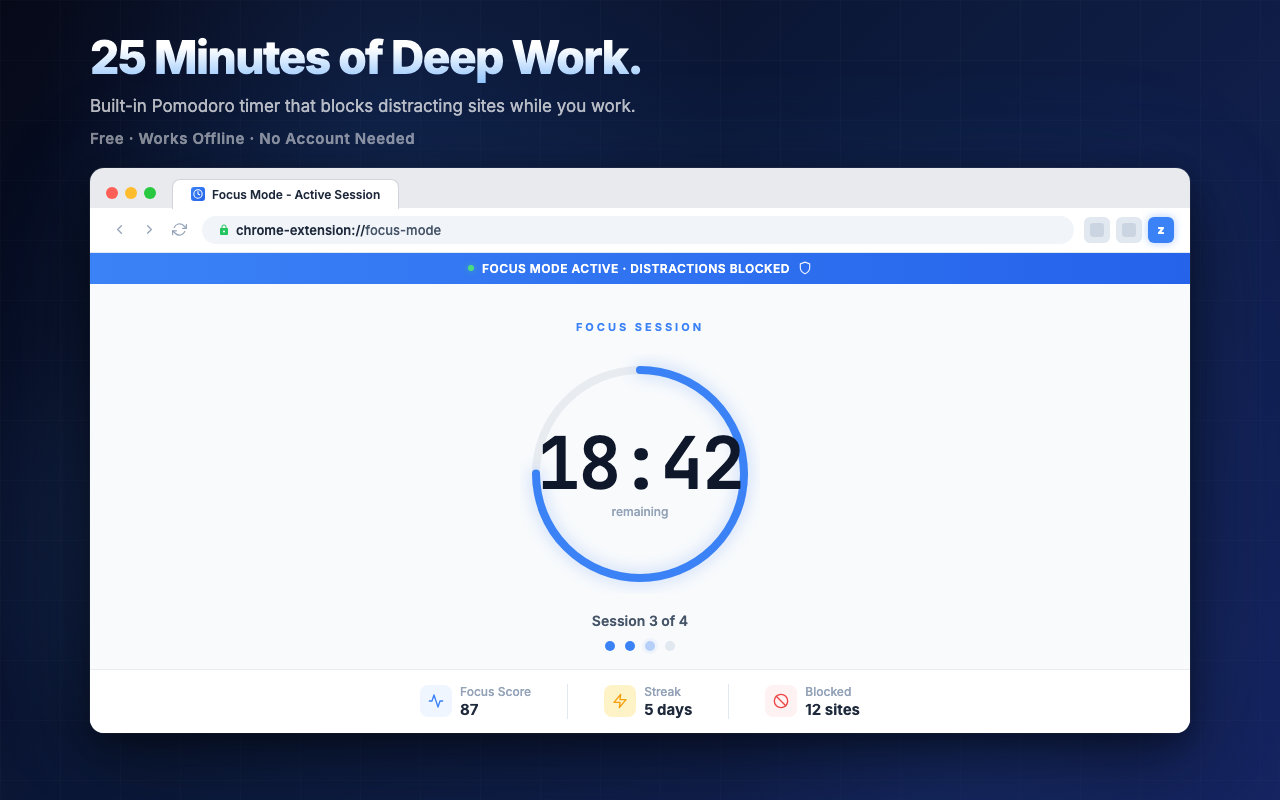Screen dimensions: 1280x800
Task: Click the Streak lightning bolt icon
Action: click(x=620, y=701)
